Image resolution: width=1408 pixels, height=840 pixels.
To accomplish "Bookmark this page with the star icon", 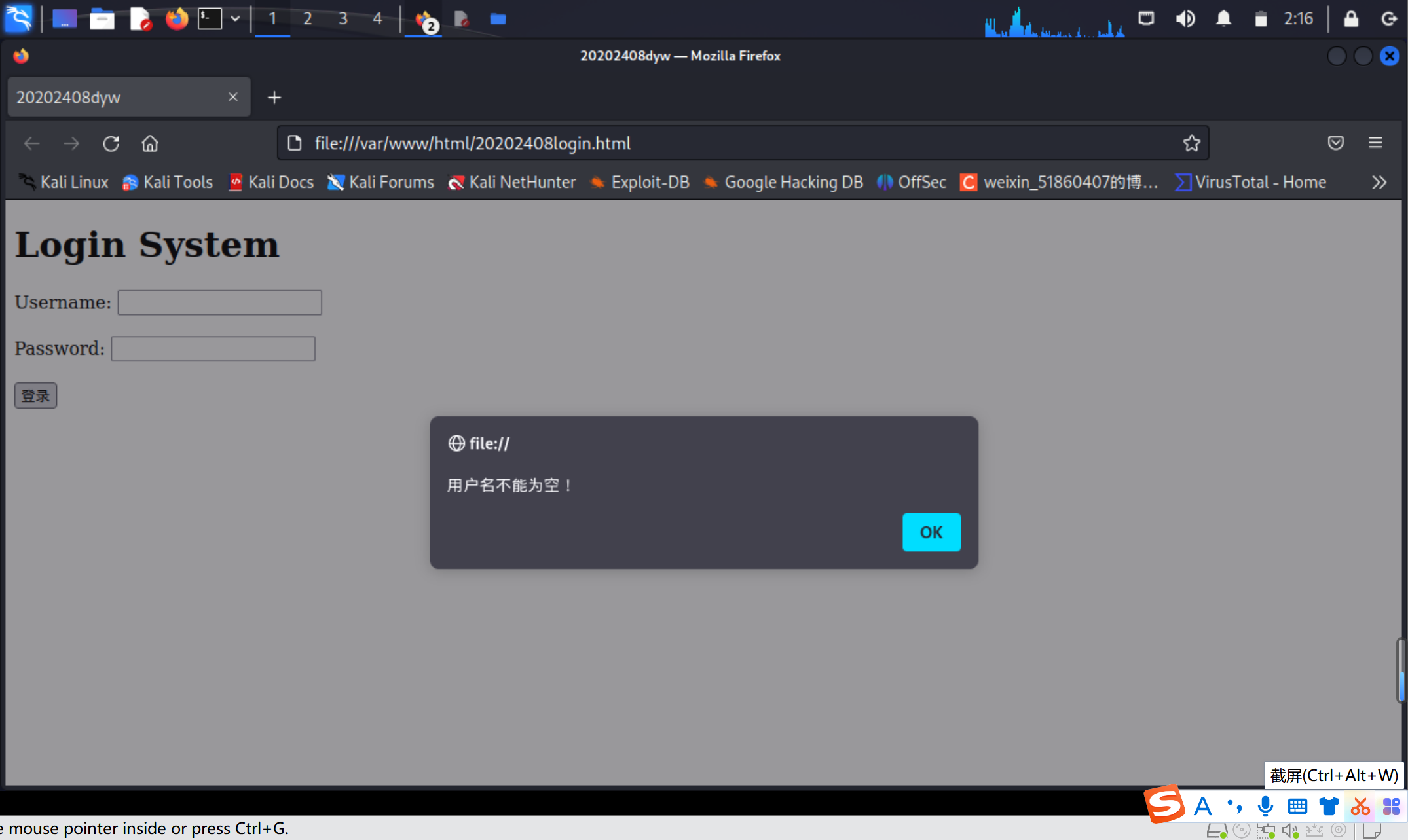I will (1191, 143).
